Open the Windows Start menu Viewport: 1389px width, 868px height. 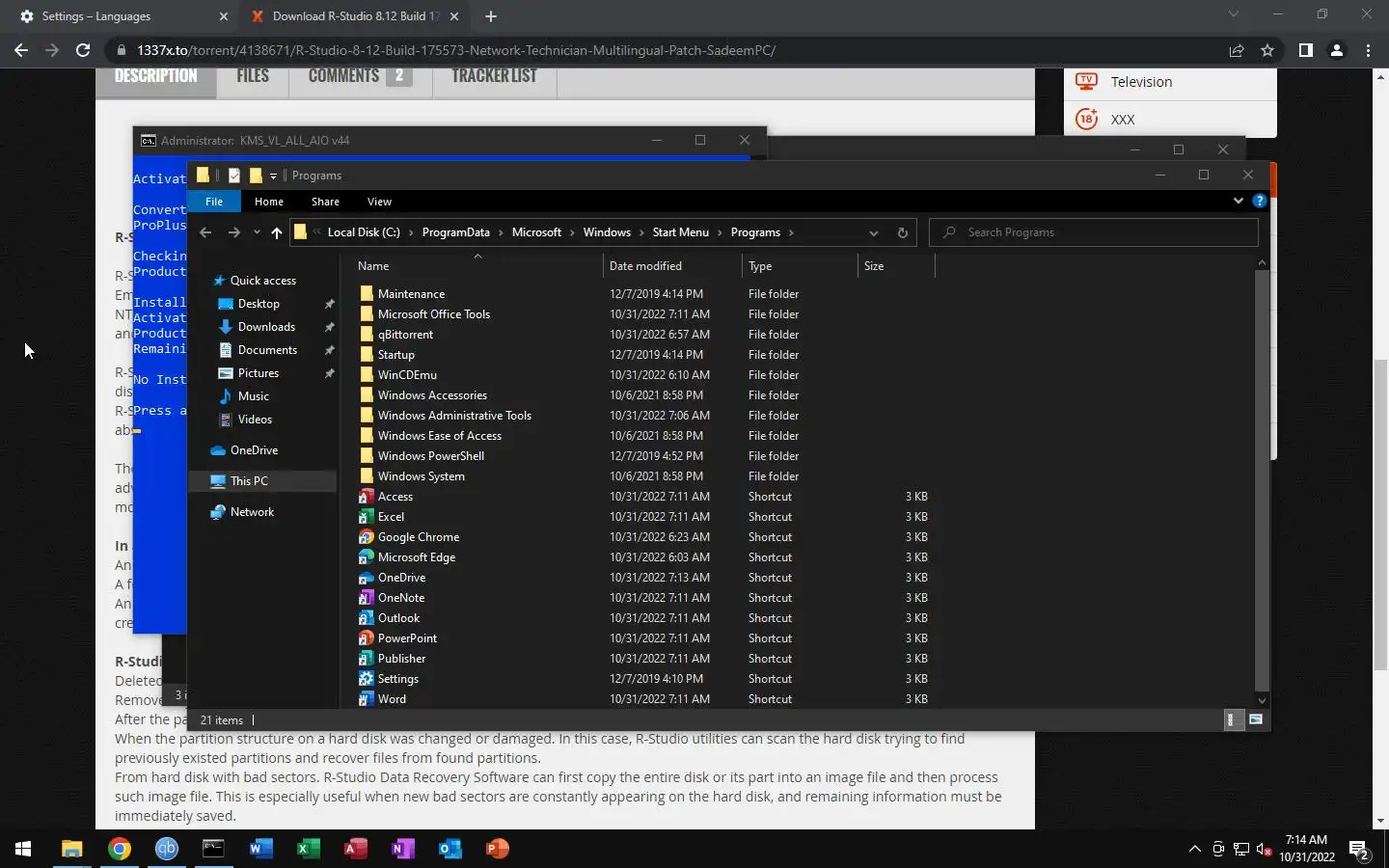[23, 849]
